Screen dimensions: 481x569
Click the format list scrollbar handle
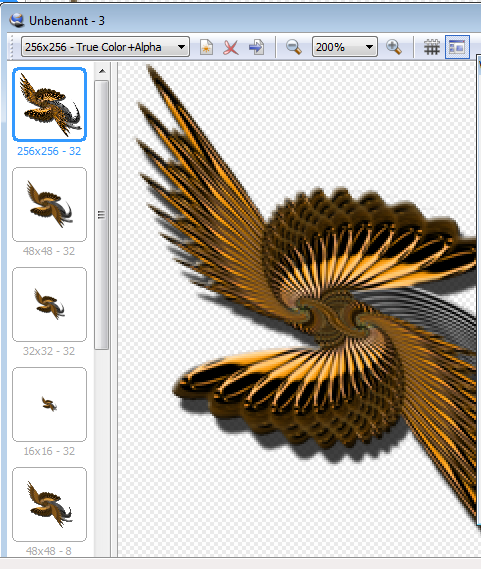click(x=102, y=215)
